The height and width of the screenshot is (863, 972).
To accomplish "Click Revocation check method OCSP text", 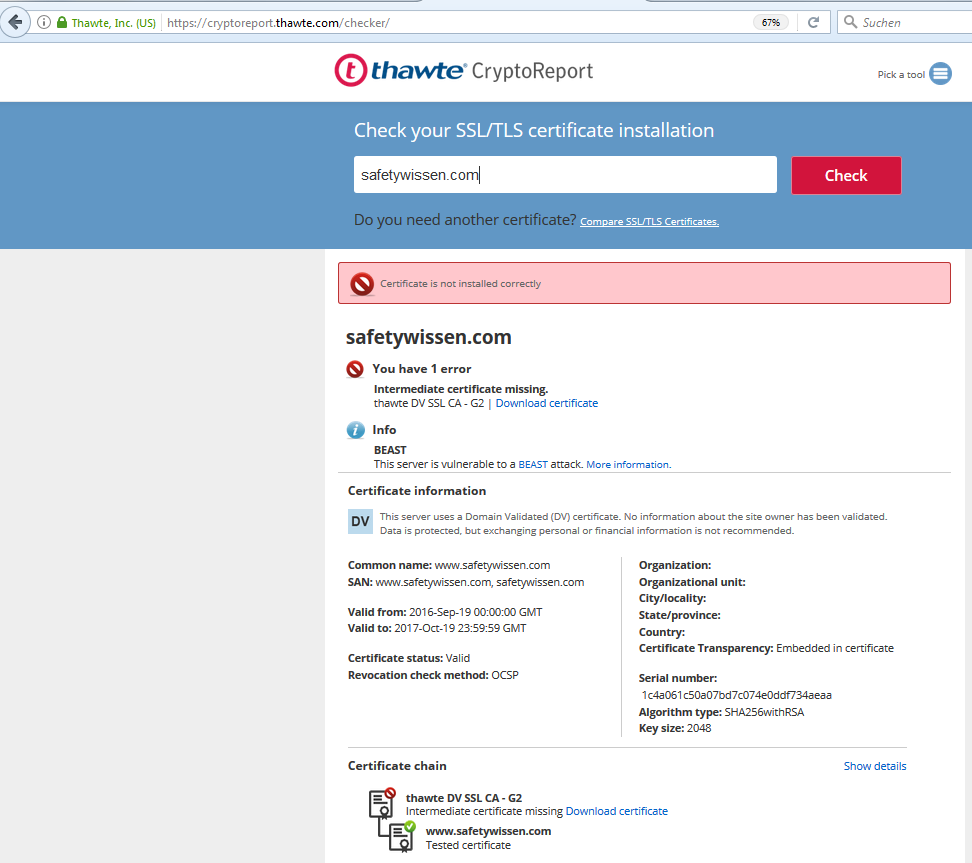I will (433, 675).
